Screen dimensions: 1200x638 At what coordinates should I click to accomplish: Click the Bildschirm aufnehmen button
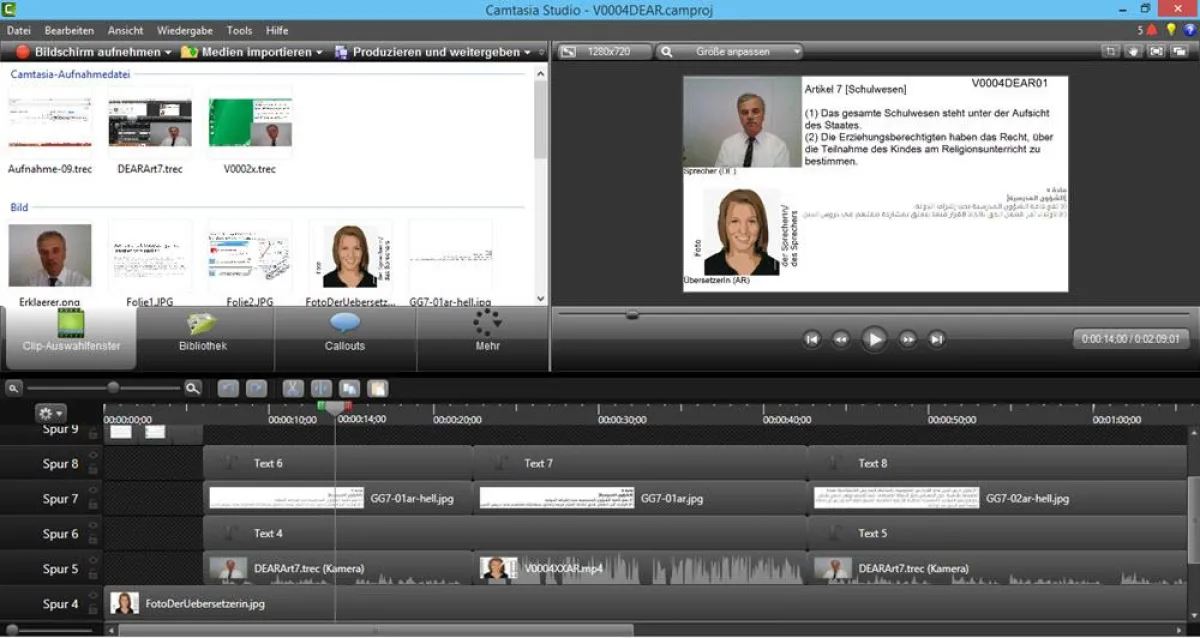point(85,51)
